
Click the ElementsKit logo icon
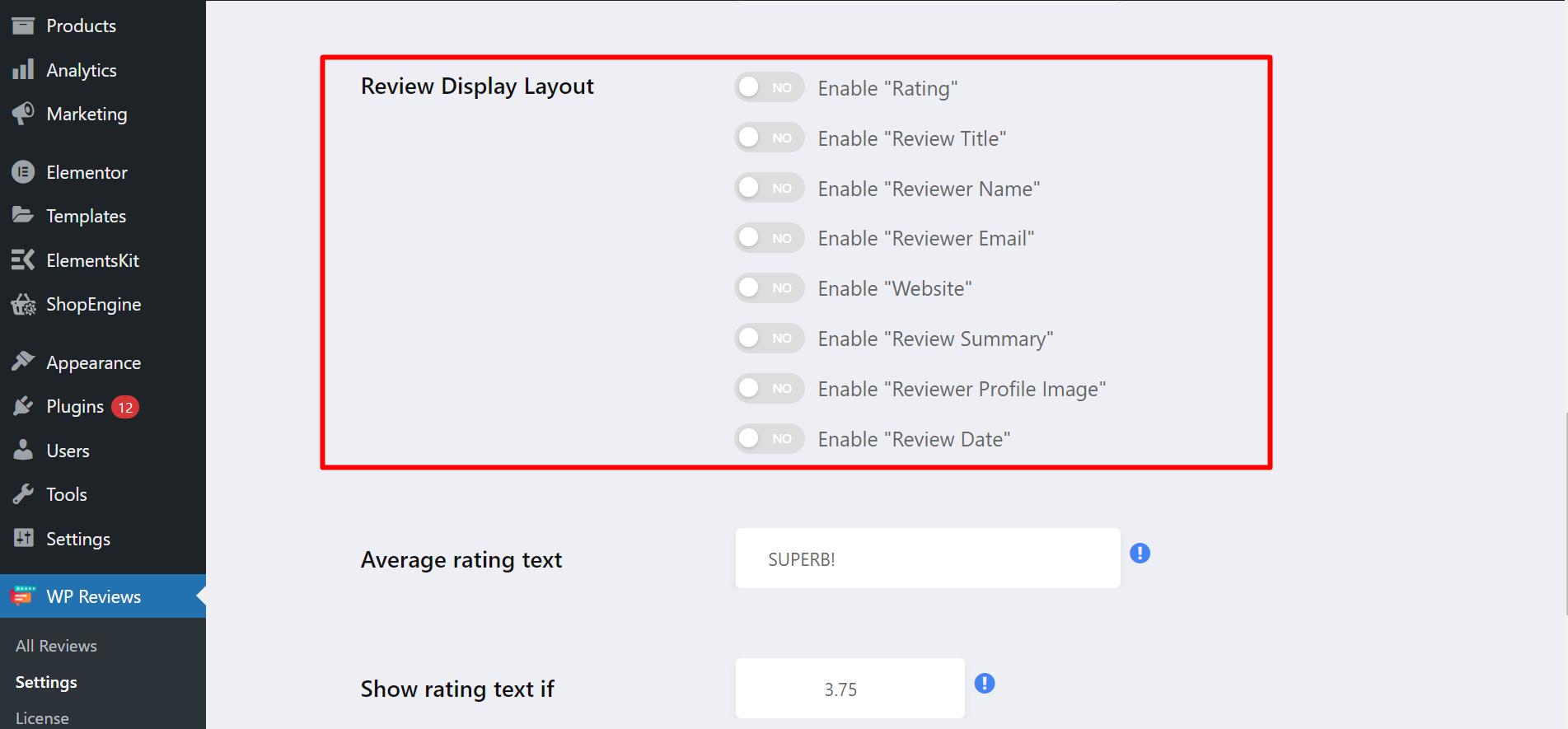[23, 260]
